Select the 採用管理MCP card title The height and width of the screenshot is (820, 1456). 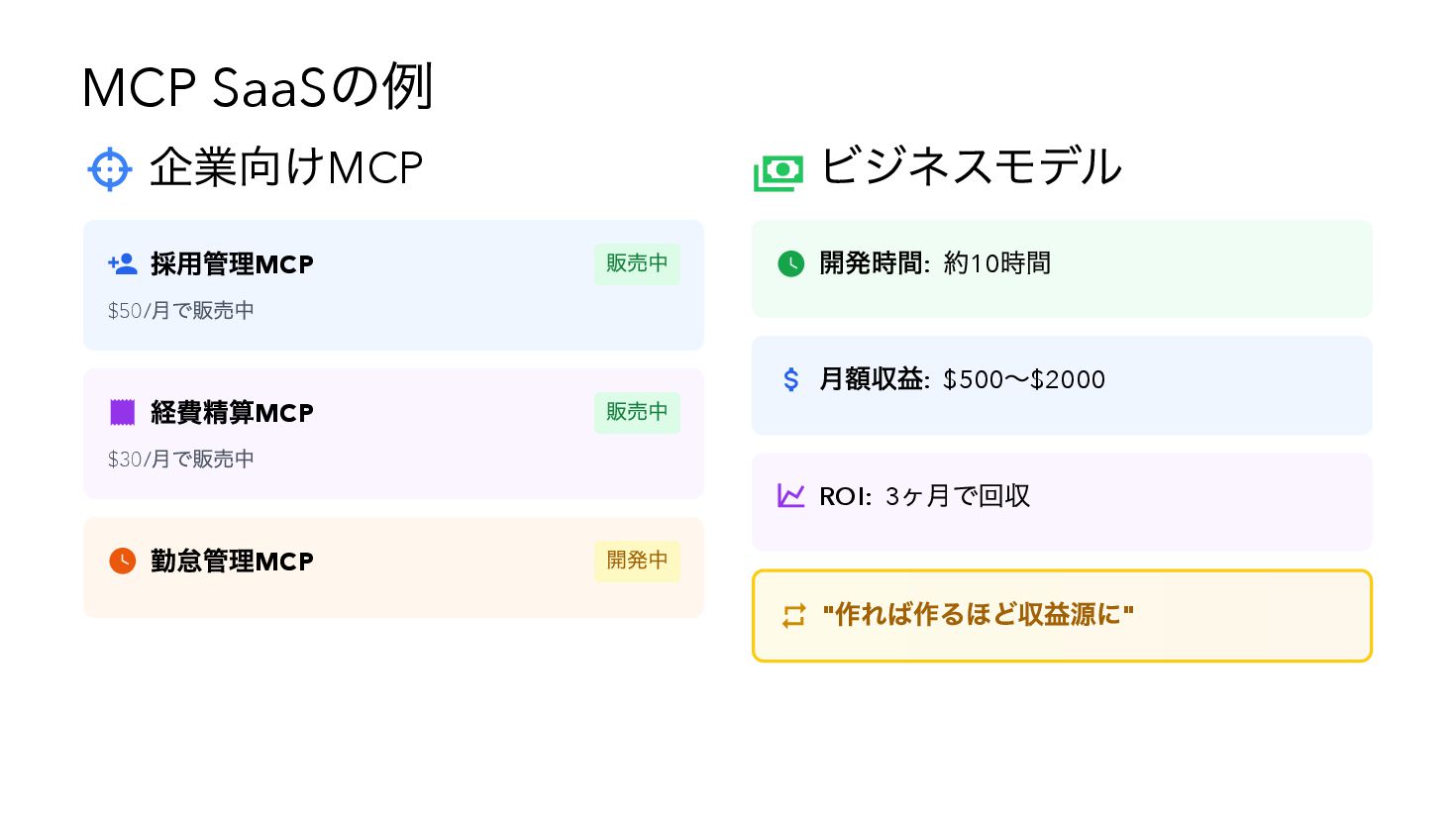232,264
